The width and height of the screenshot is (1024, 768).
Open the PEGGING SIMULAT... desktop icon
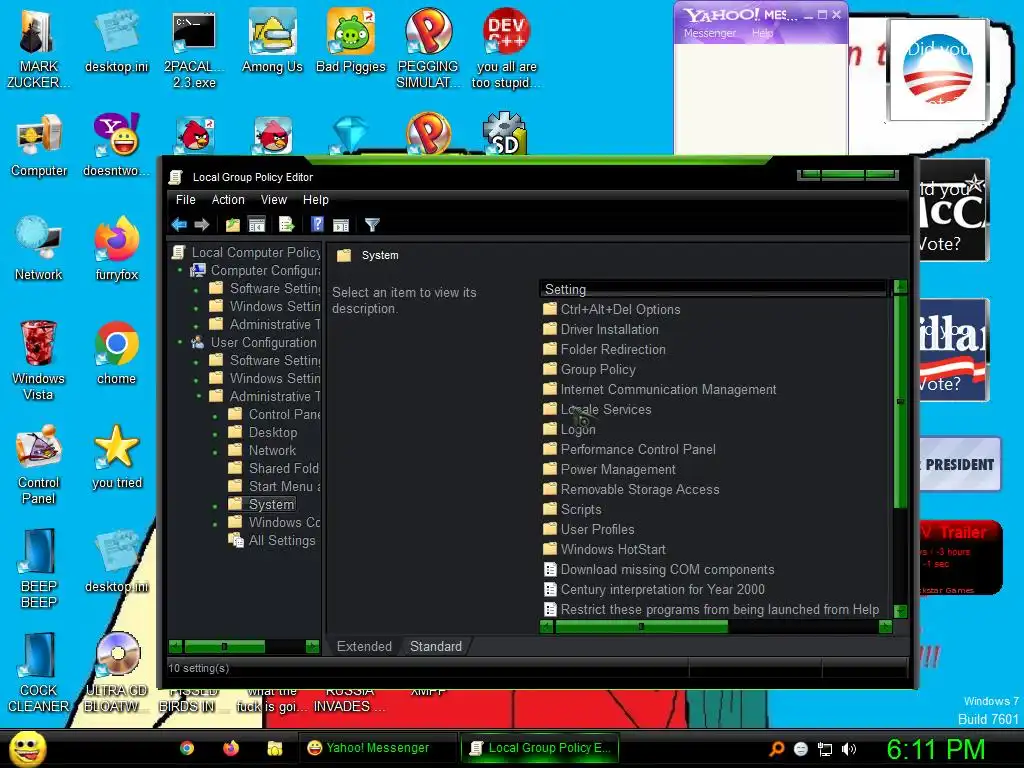coord(428,49)
